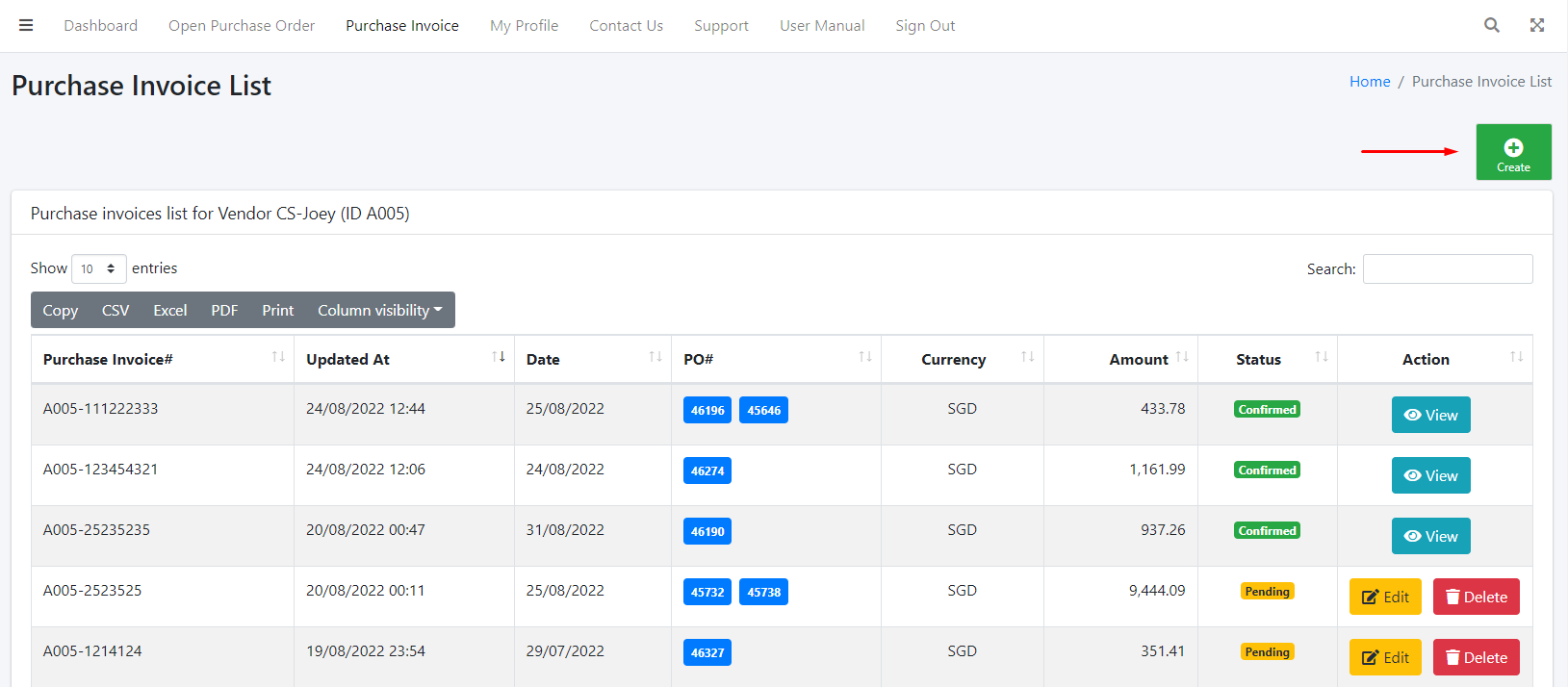Open the Open Purchase Order menu
Screen dimensions: 1568x687
tap(242, 26)
